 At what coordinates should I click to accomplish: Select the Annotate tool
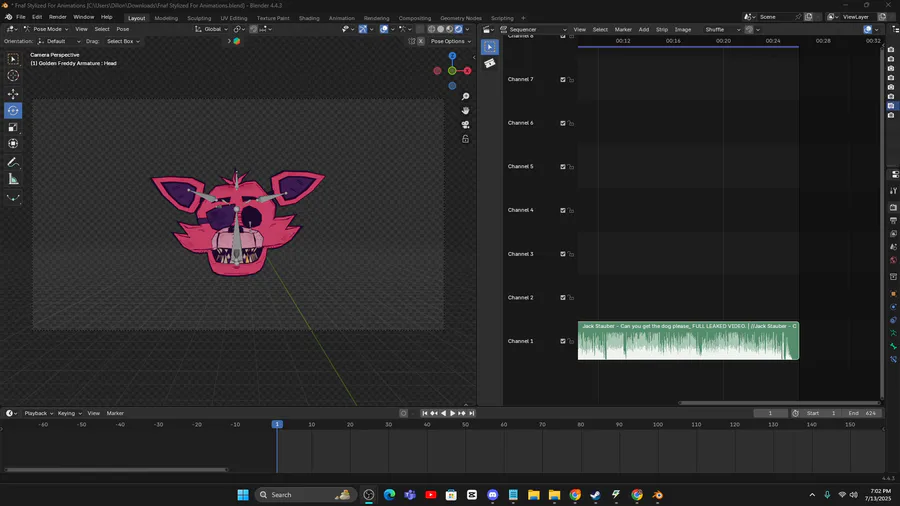coord(13,163)
